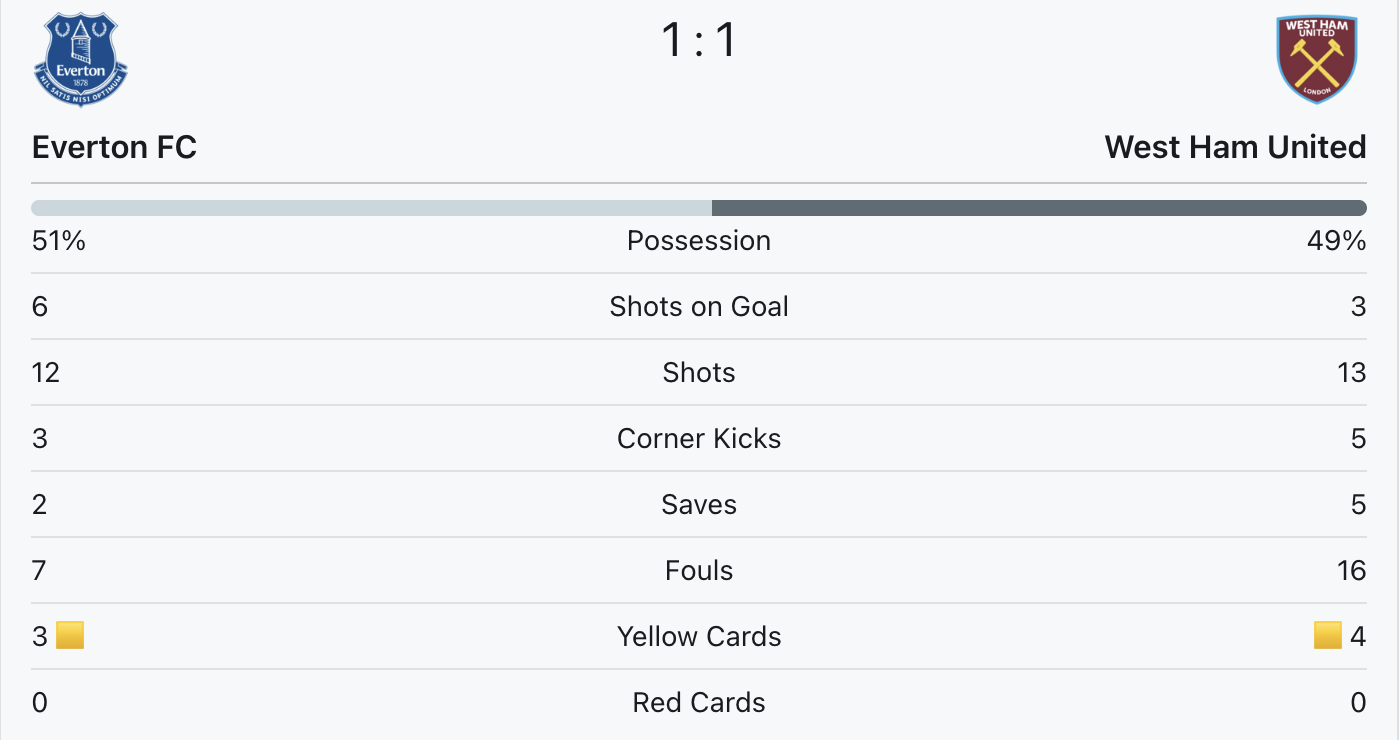This screenshot has width=1400, height=740.
Task: Click West Ham's 49% possession value
Action: point(1337,241)
